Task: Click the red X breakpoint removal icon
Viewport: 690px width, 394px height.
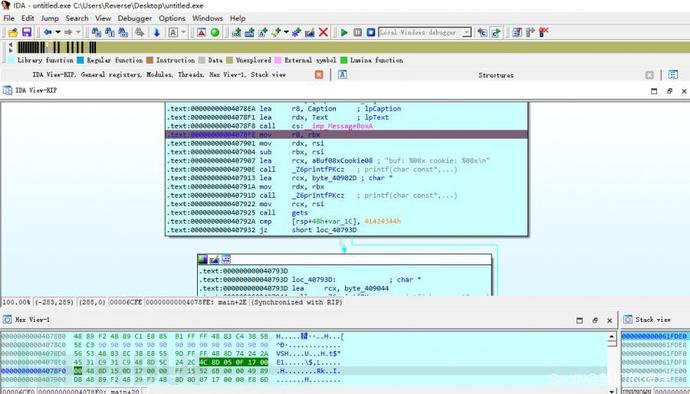Action: pyautogui.click(x=543, y=32)
